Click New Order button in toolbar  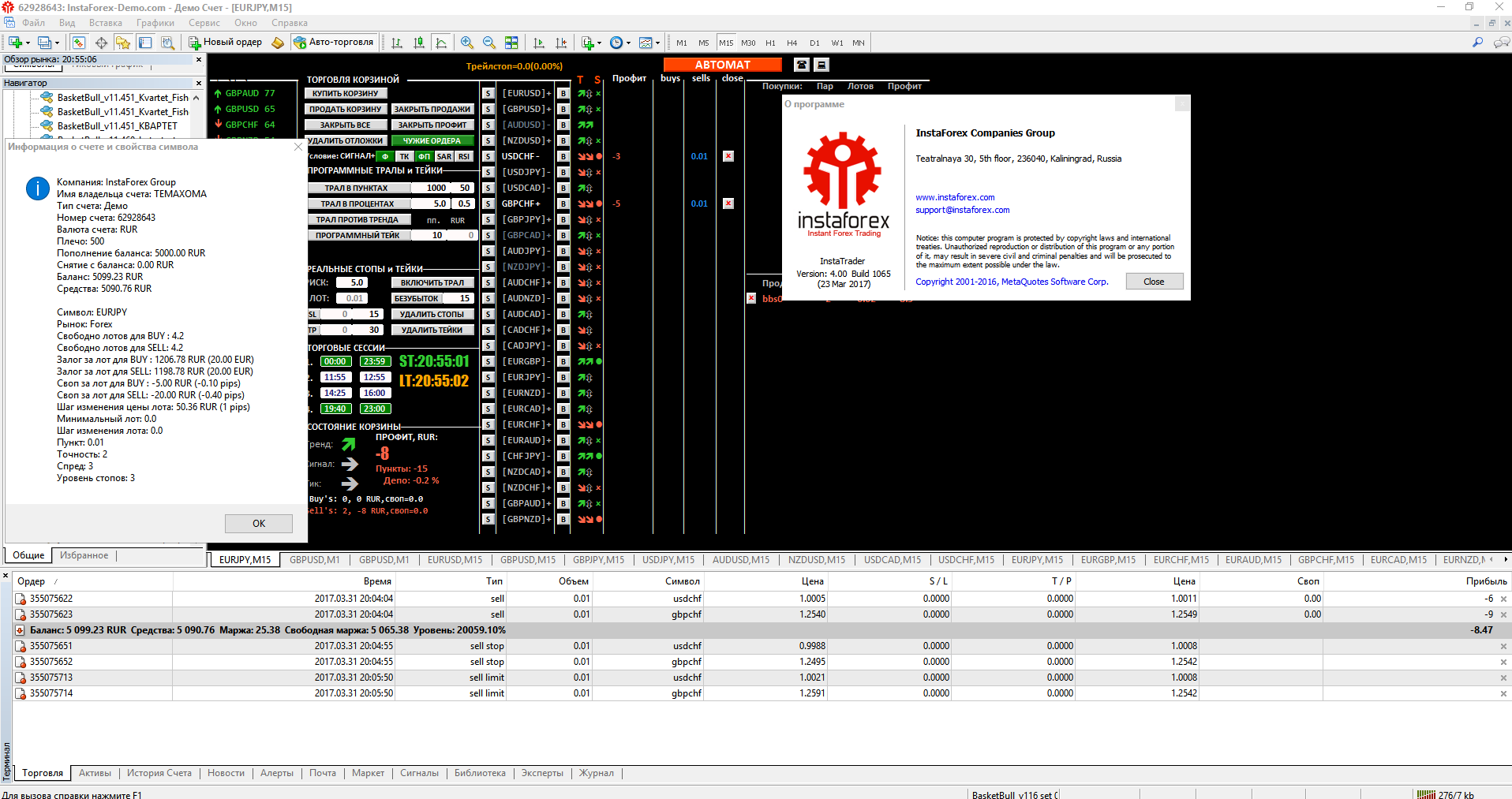[225, 43]
